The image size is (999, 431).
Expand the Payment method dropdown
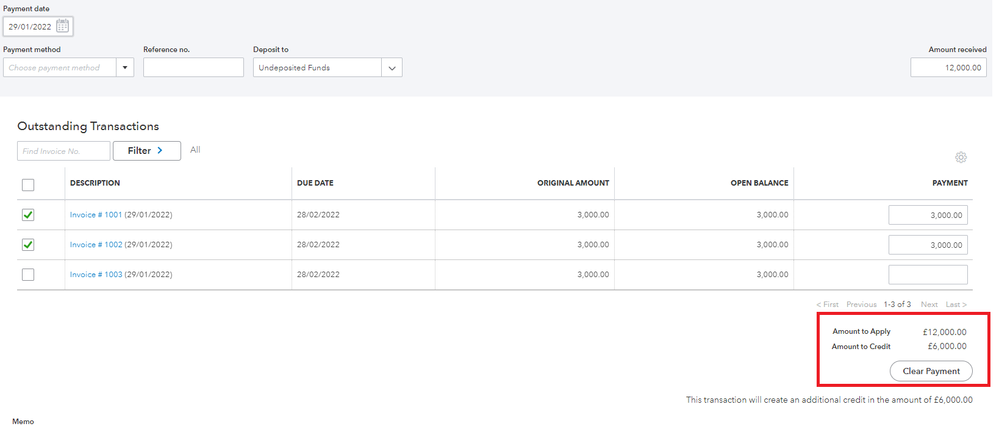(125, 68)
